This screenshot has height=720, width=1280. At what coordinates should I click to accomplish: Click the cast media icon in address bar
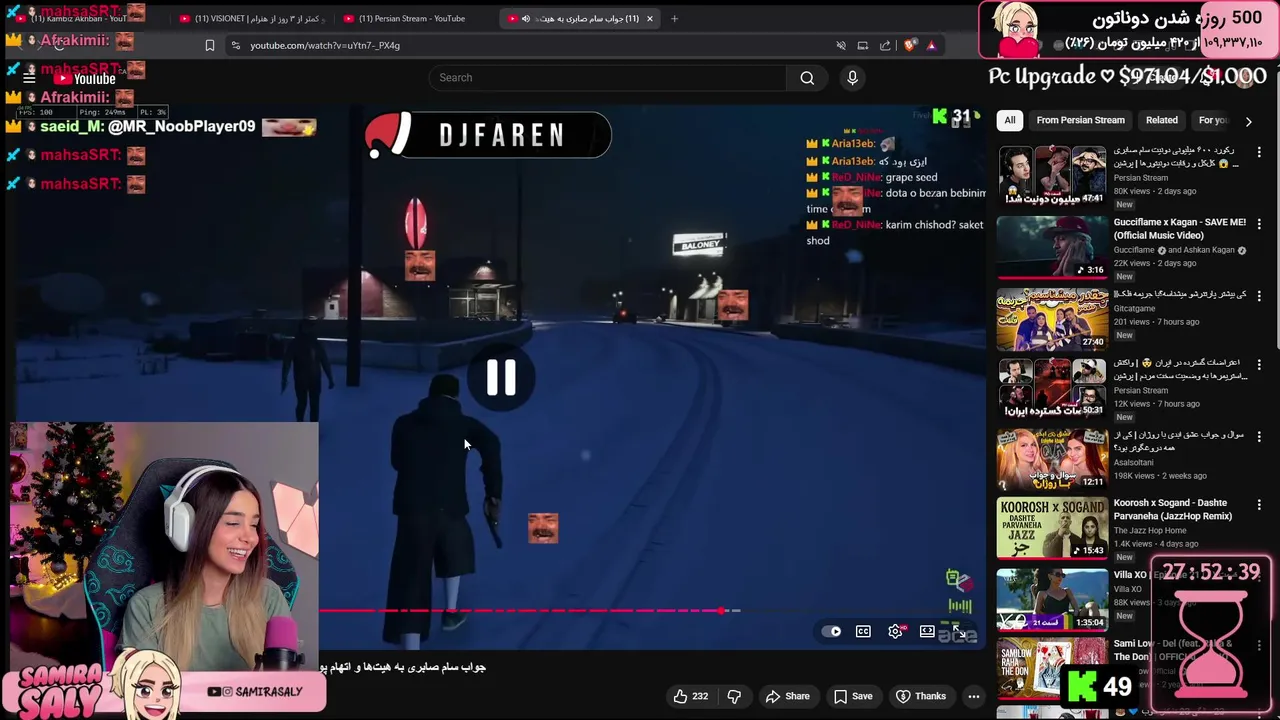pyautogui.click(x=862, y=45)
